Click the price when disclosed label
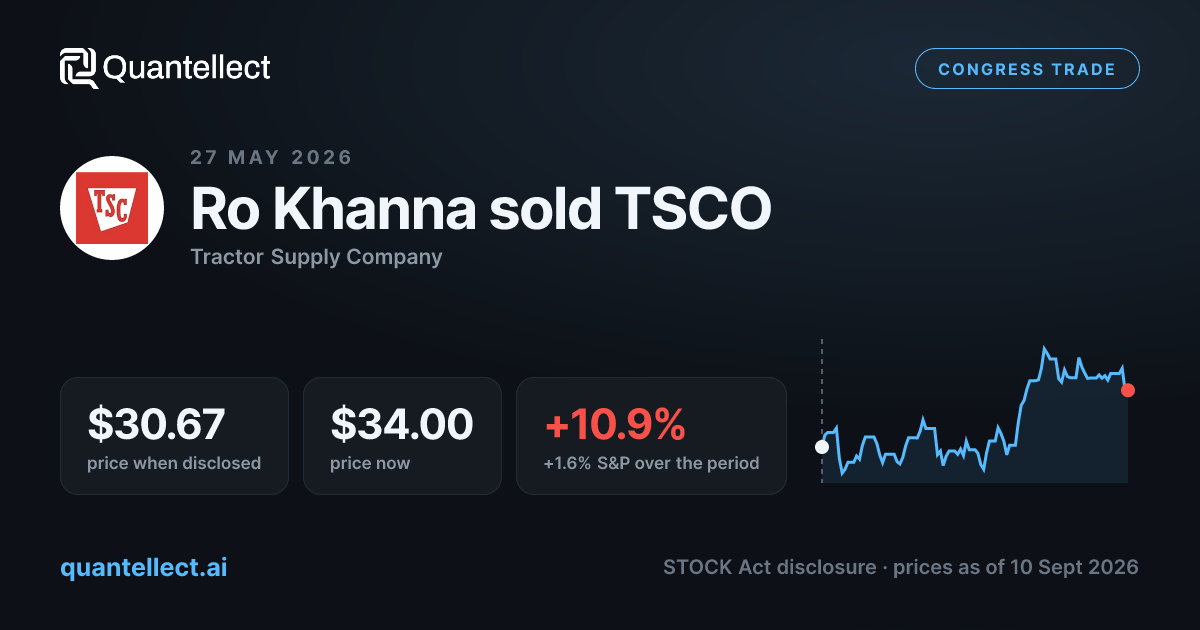This screenshot has height=630, width=1200. pos(174,464)
